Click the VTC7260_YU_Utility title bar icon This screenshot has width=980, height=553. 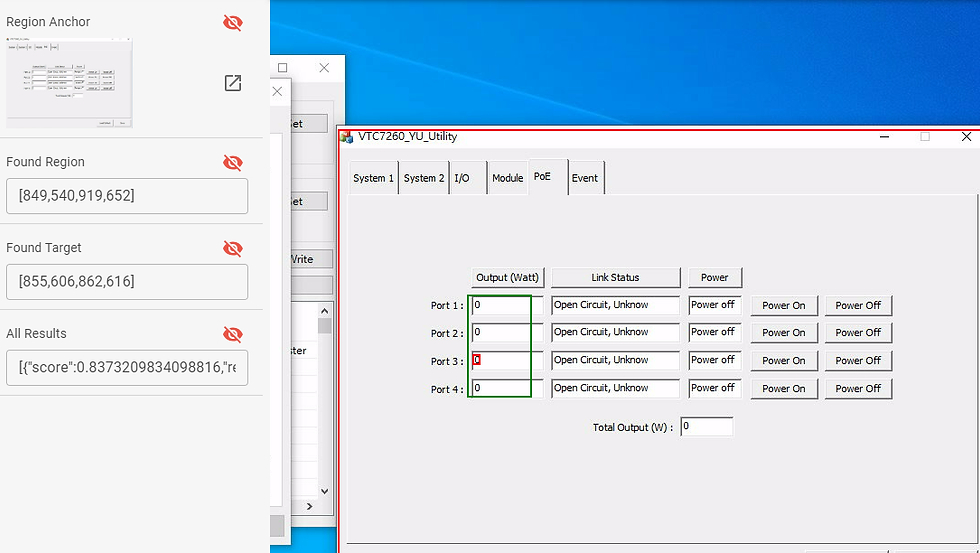(x=347, y=137)
